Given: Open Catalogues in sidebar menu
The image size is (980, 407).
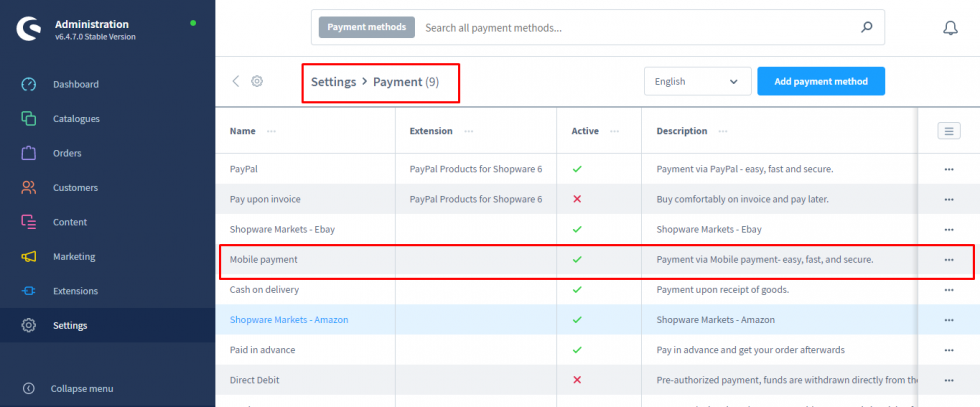Looking at the screenshot, I should (76, 119).
